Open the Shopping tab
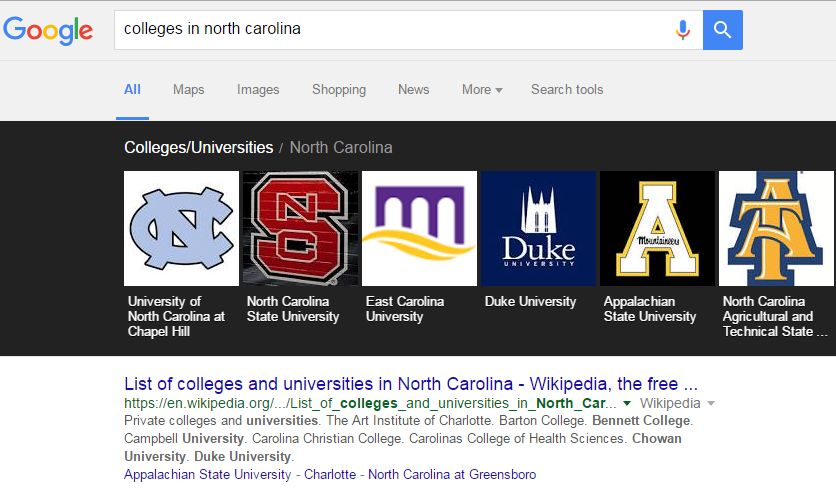836x490 pixels. [339, 90]
